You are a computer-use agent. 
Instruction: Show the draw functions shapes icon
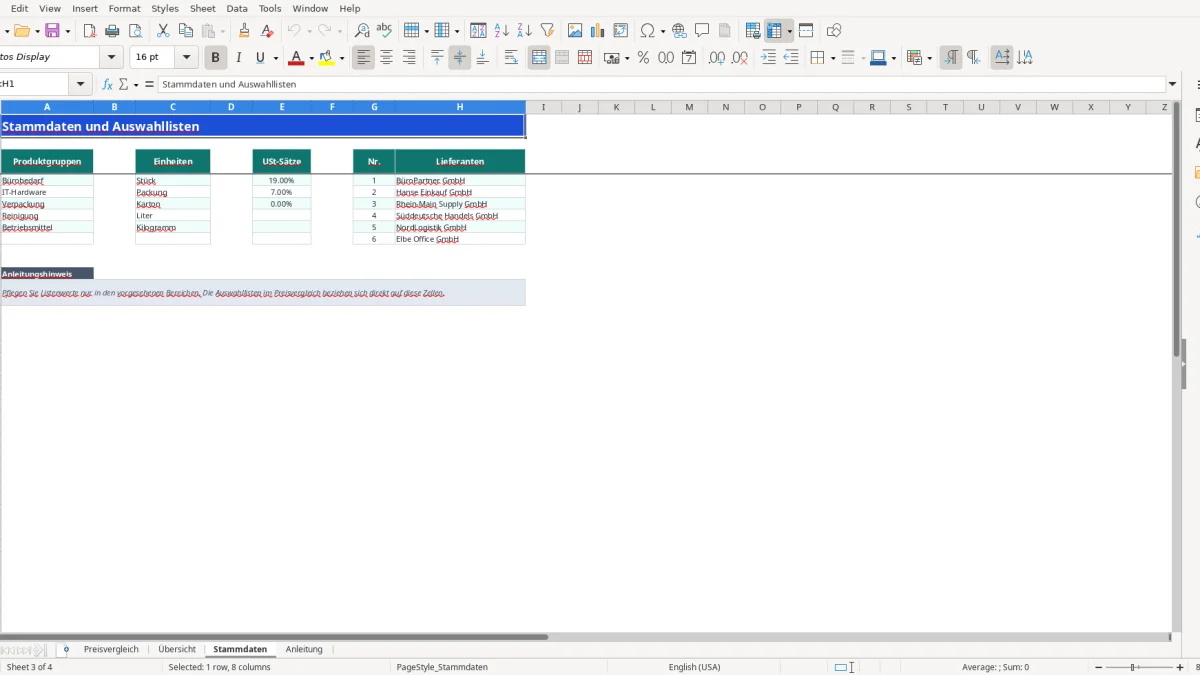(834, 31)
